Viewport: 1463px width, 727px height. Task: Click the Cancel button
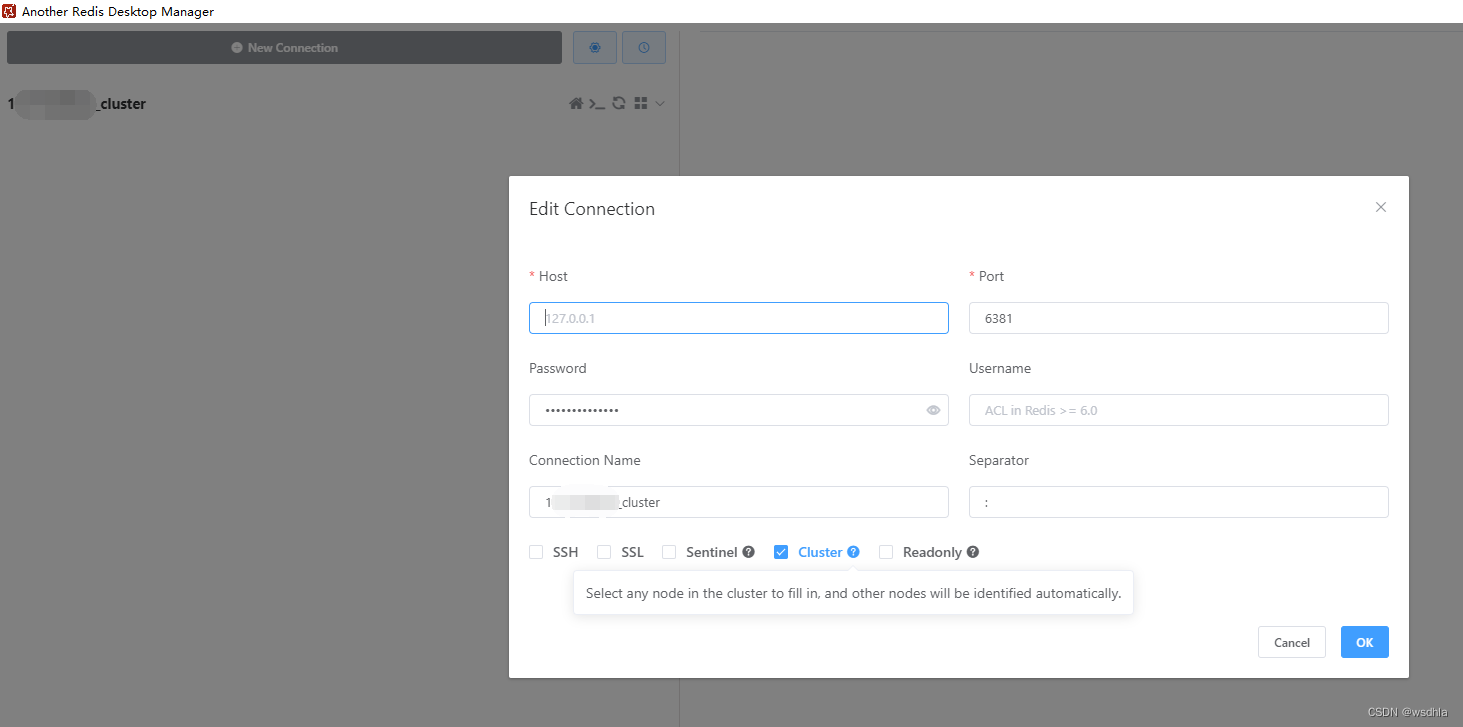pos(1291,642)
